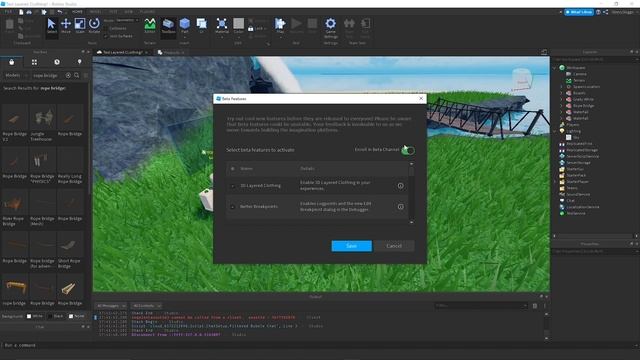Screen dimensions: 640x360
Task: Open the TEST ribbon tab
Action: (113, 12)
